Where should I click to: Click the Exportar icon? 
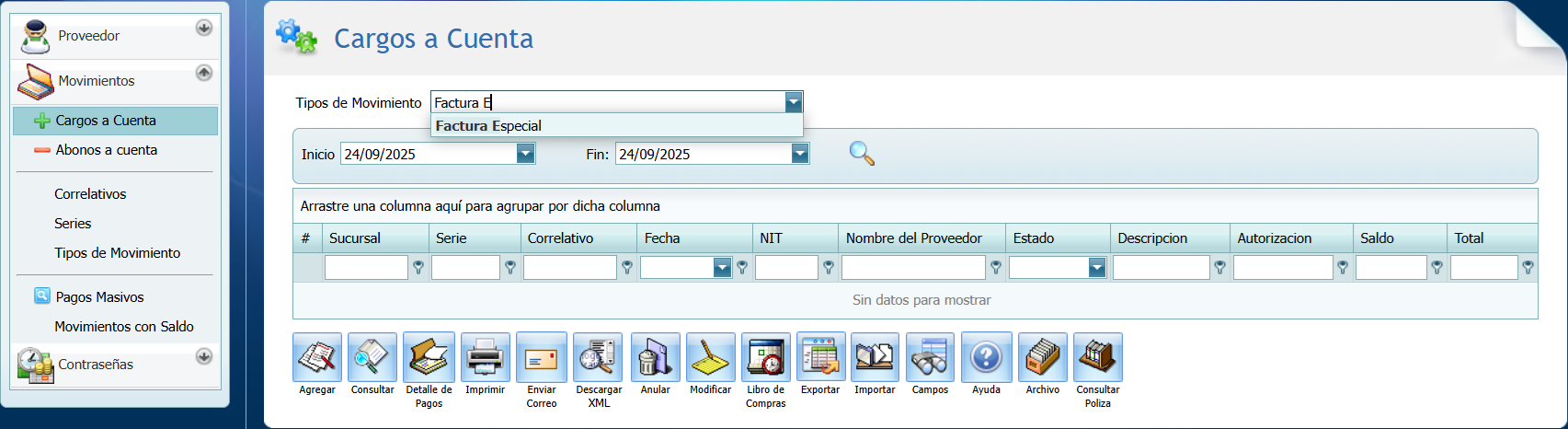pos(820,357)
